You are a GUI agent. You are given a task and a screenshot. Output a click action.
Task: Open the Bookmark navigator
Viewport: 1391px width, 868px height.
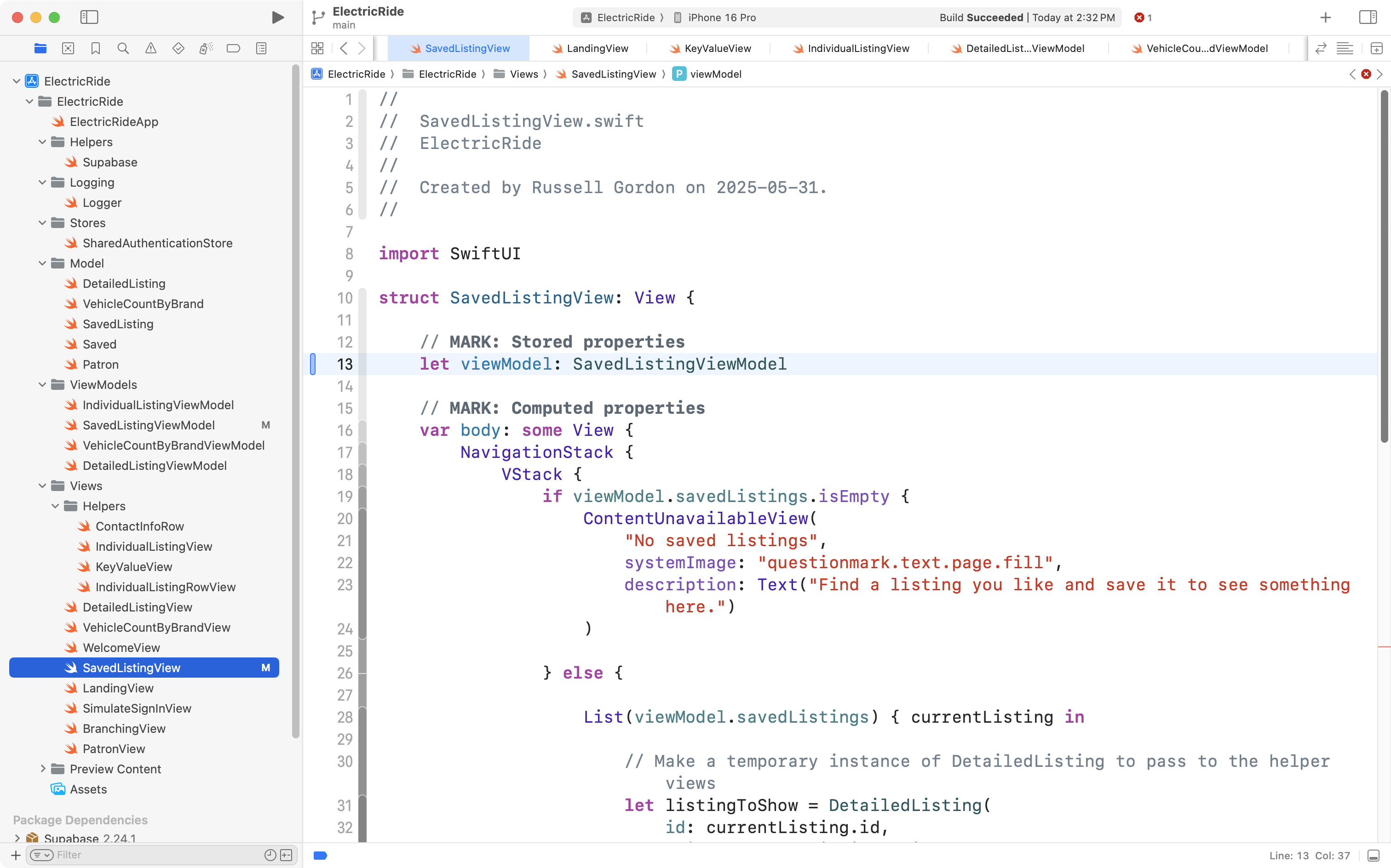click(95, 48)
